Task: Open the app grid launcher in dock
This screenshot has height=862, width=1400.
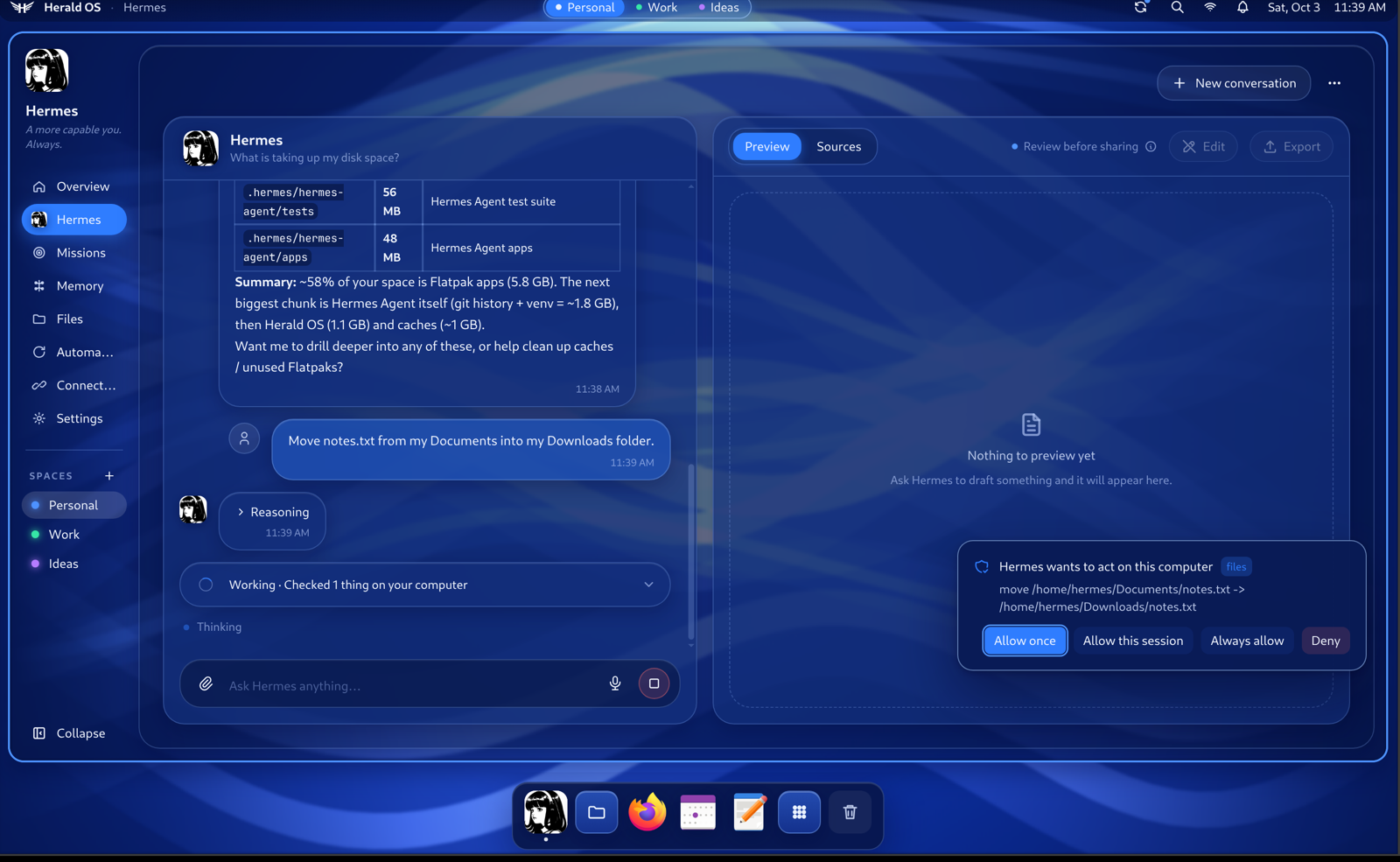Action: click(799, 812)
